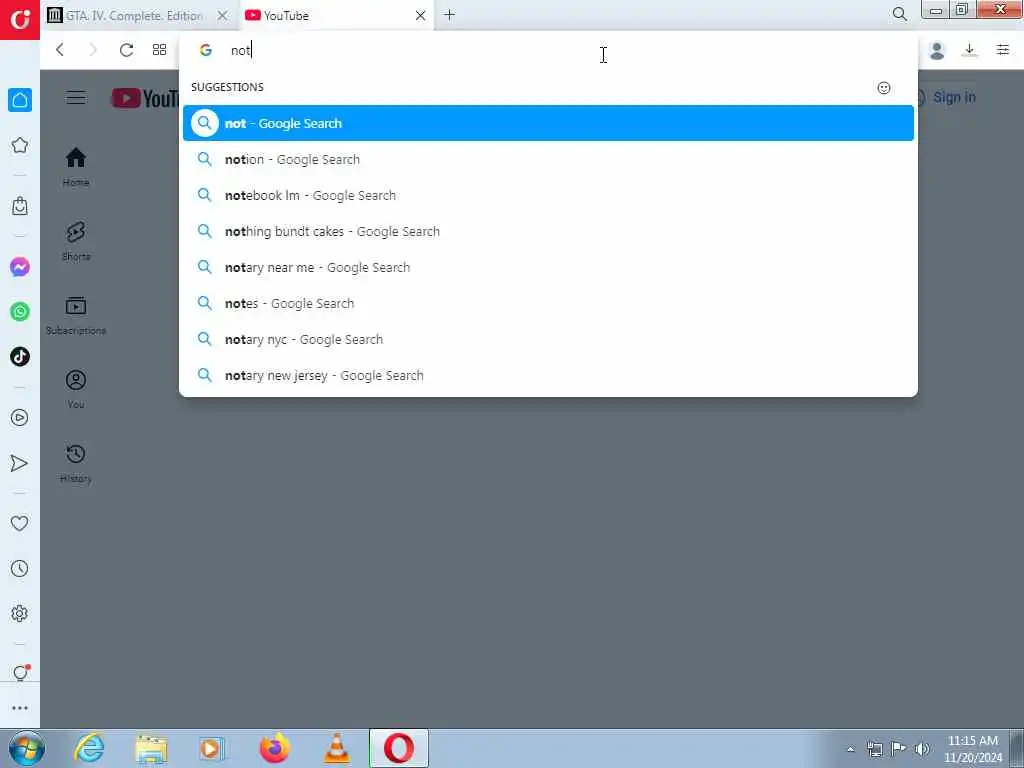
Task: Click the smiley feedback icon in suggestions
Action: tap(884, 88)
